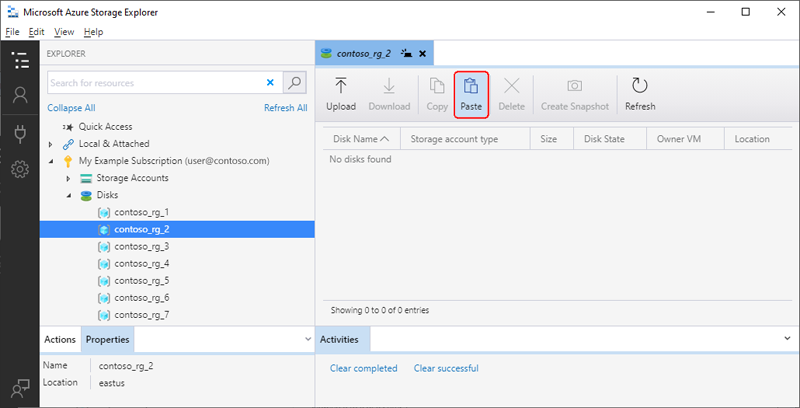Sort by the Disk Name column

361,139
